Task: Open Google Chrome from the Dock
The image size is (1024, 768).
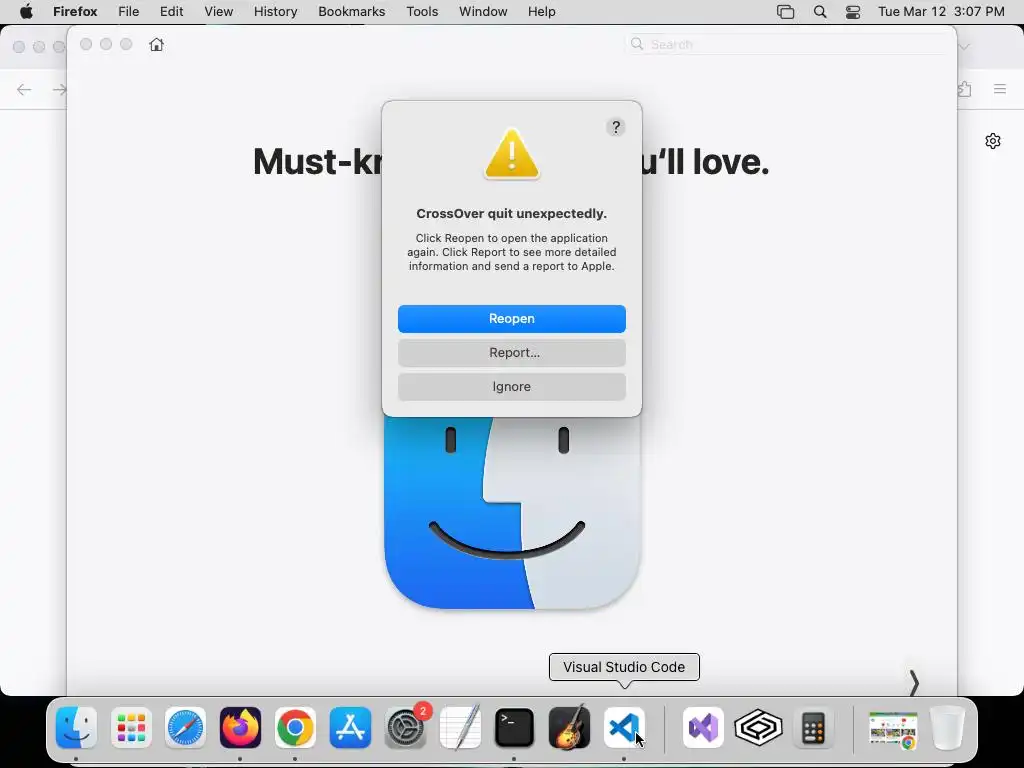Action: (295, 728)
